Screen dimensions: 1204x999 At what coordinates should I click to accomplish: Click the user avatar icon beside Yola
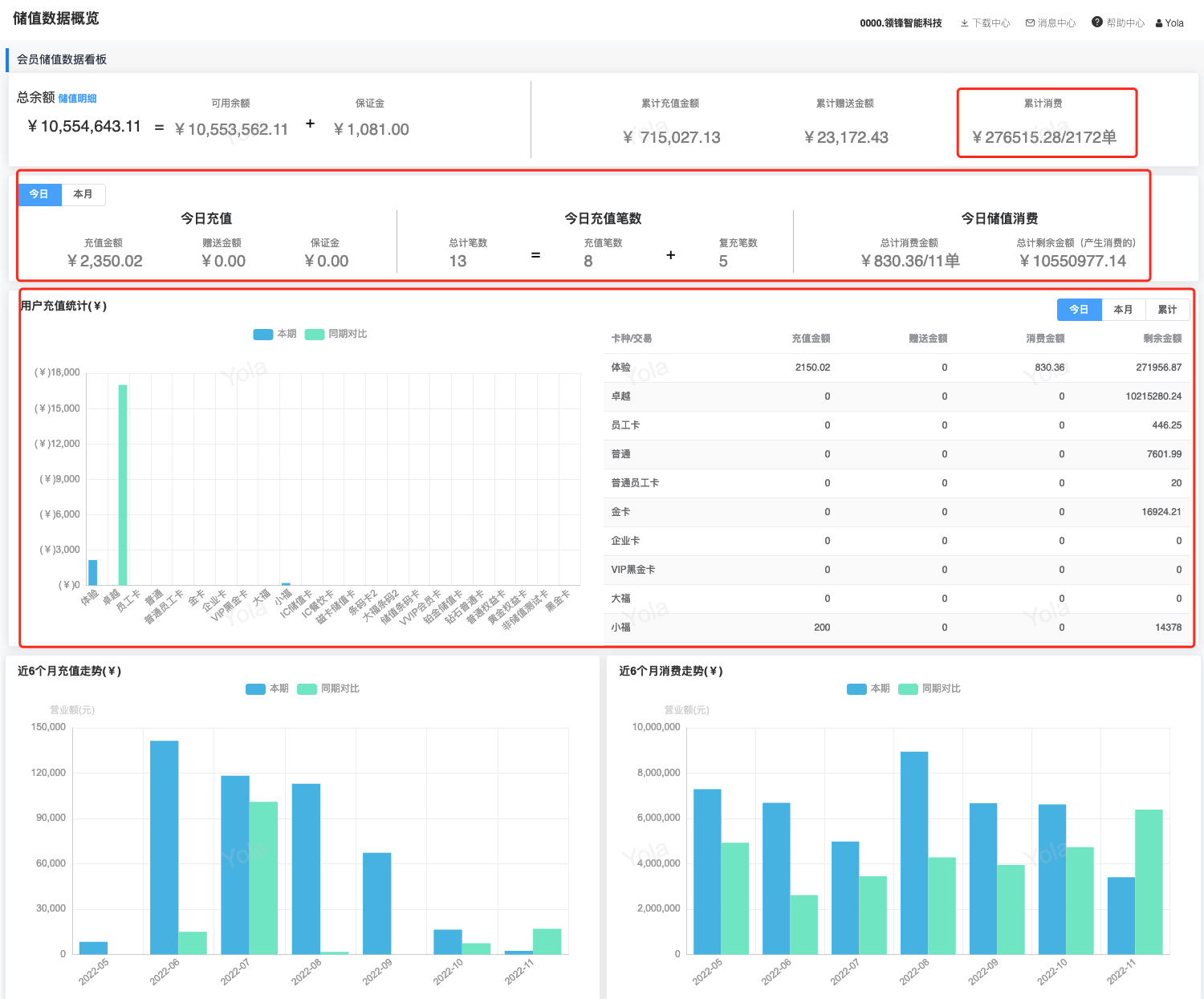point(1159,23)
